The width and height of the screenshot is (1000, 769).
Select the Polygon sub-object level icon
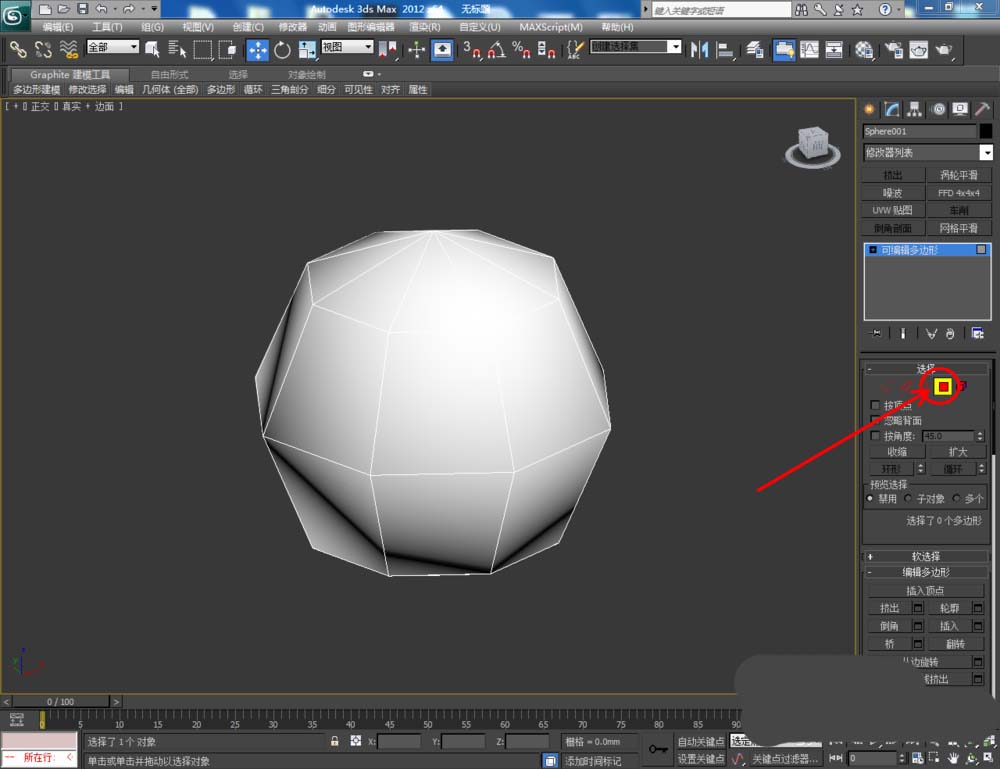(x=942, y=387)
